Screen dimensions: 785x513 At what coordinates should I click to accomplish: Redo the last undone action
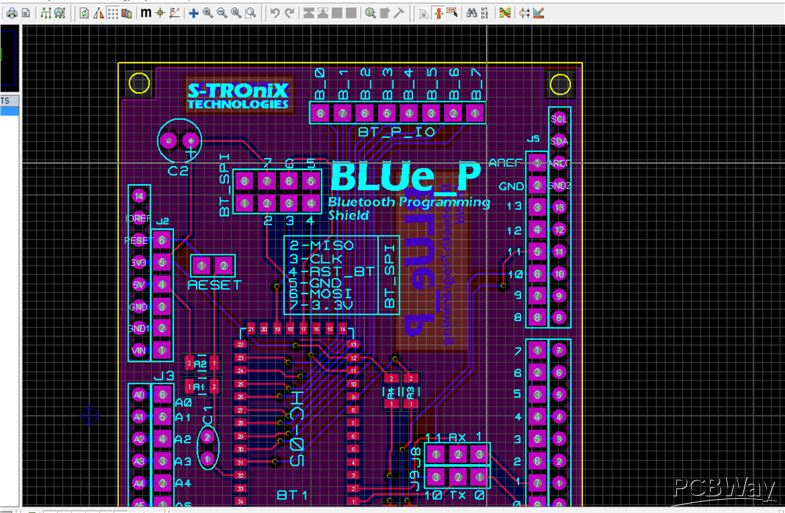click(289, 13)
